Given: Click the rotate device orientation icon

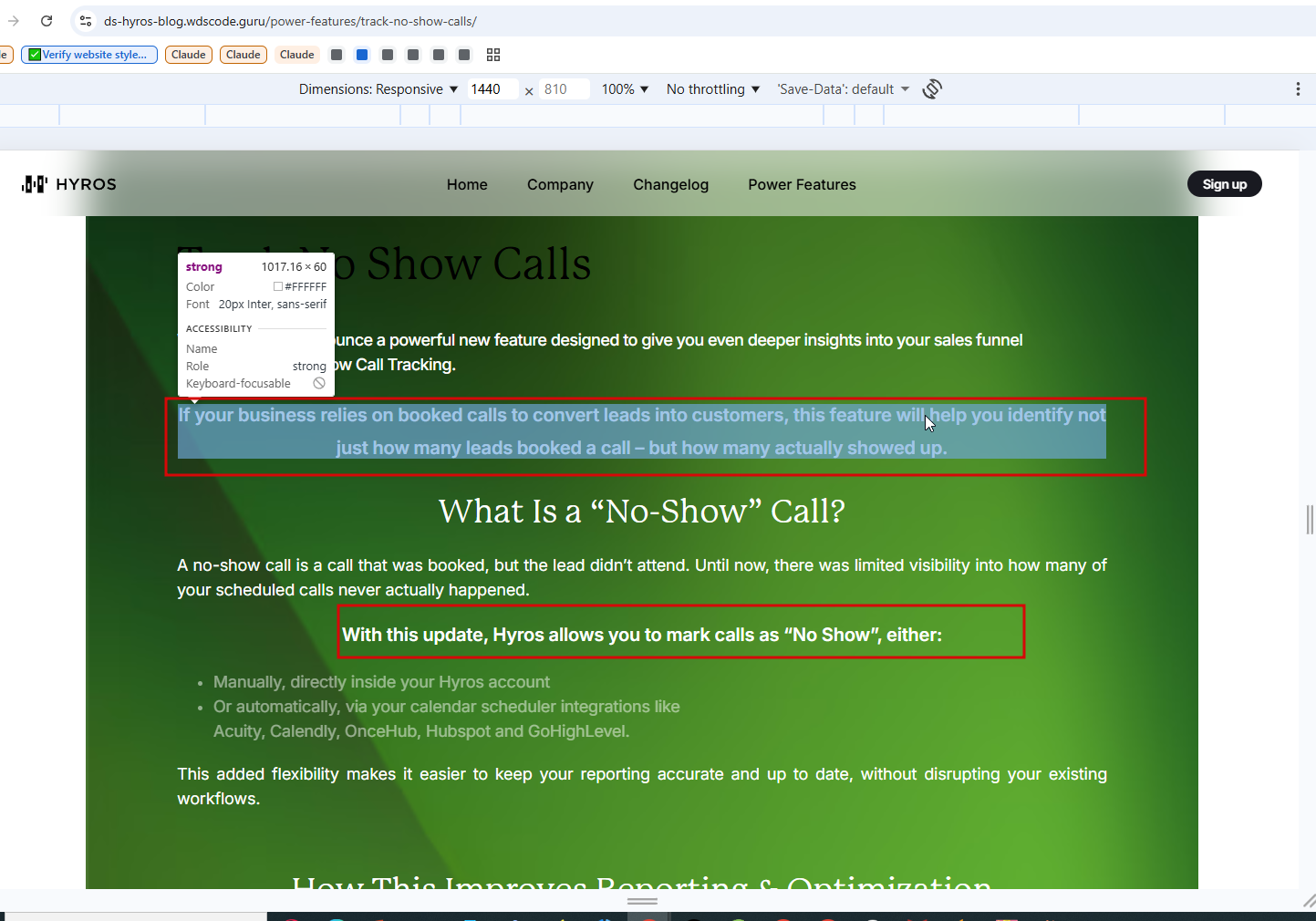Looking at the screenshot, I should click(x=932, y=89).
